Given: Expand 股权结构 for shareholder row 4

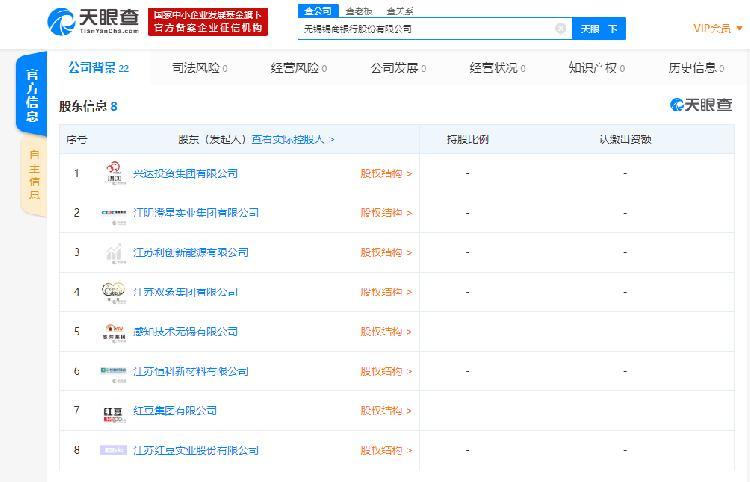Looking at the screenshot, I should click(386, 292).
